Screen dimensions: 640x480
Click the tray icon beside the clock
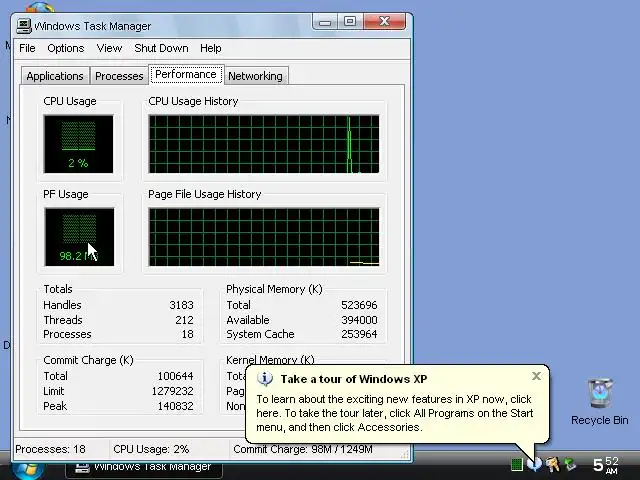tap(570, 464)
